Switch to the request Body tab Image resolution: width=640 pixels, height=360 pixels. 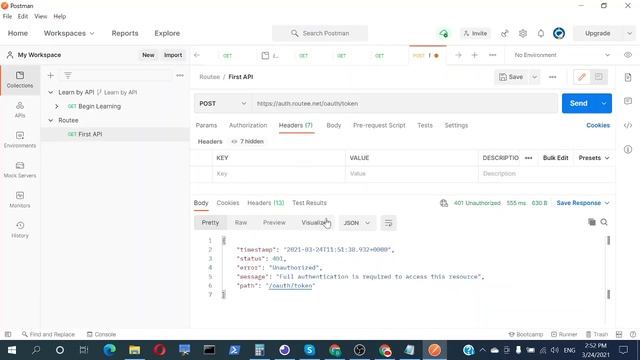click(x=333, y=125)
